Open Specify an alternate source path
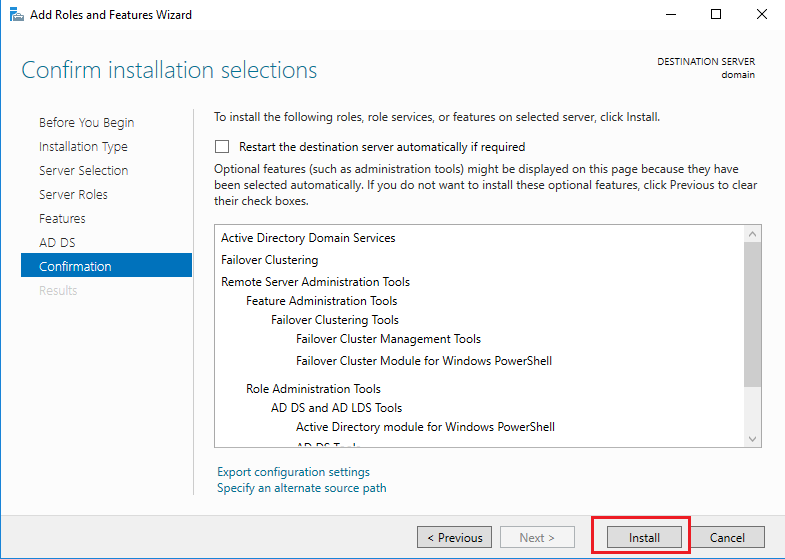785x559 pixels. 301,488
